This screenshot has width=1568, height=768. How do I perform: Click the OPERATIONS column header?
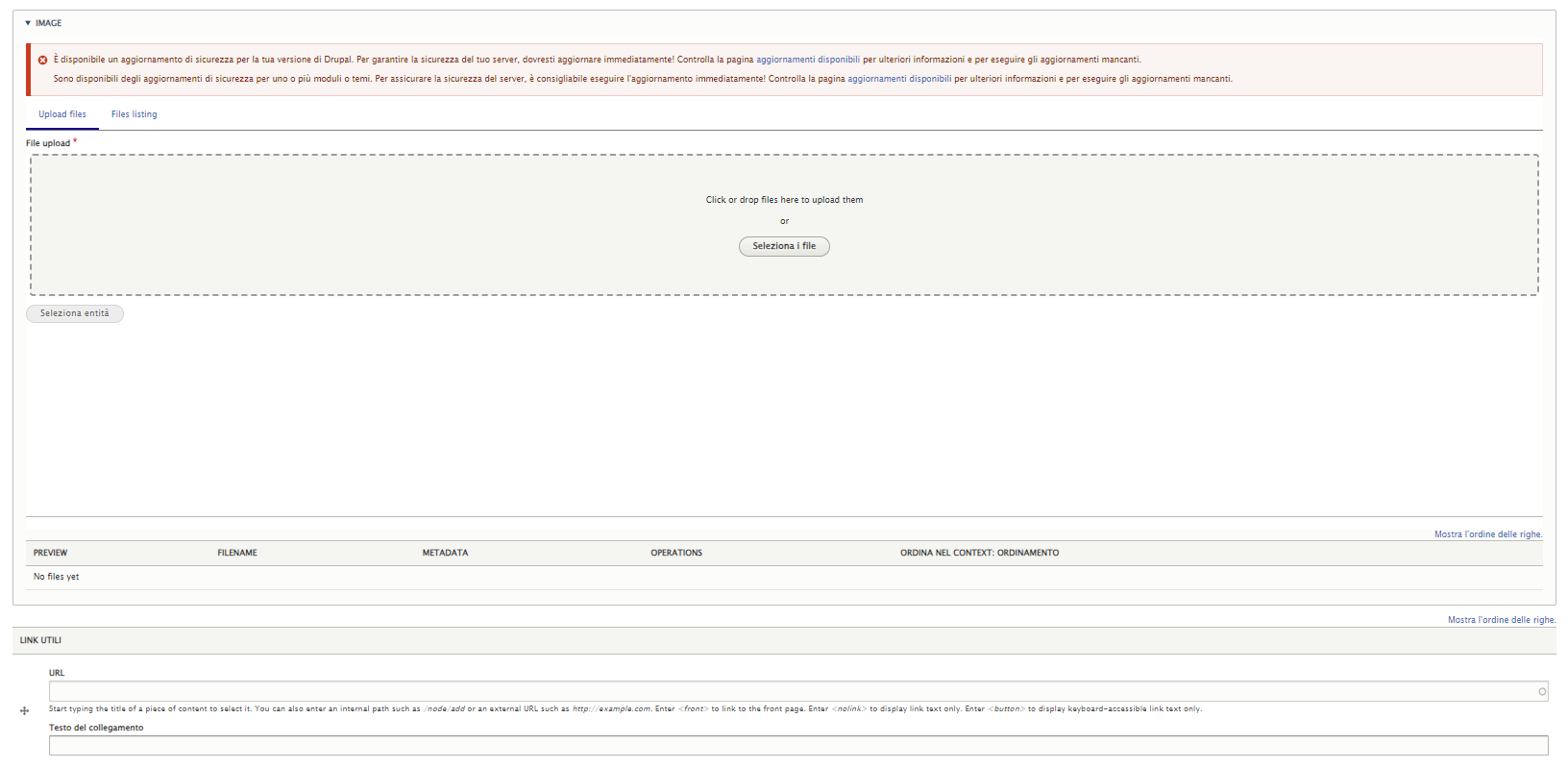[x=676, y=553]
